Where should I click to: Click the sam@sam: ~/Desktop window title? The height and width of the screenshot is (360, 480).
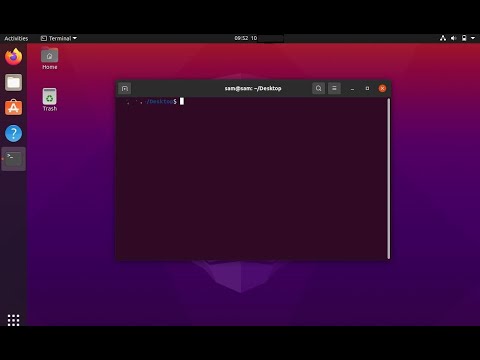[253, 88]
